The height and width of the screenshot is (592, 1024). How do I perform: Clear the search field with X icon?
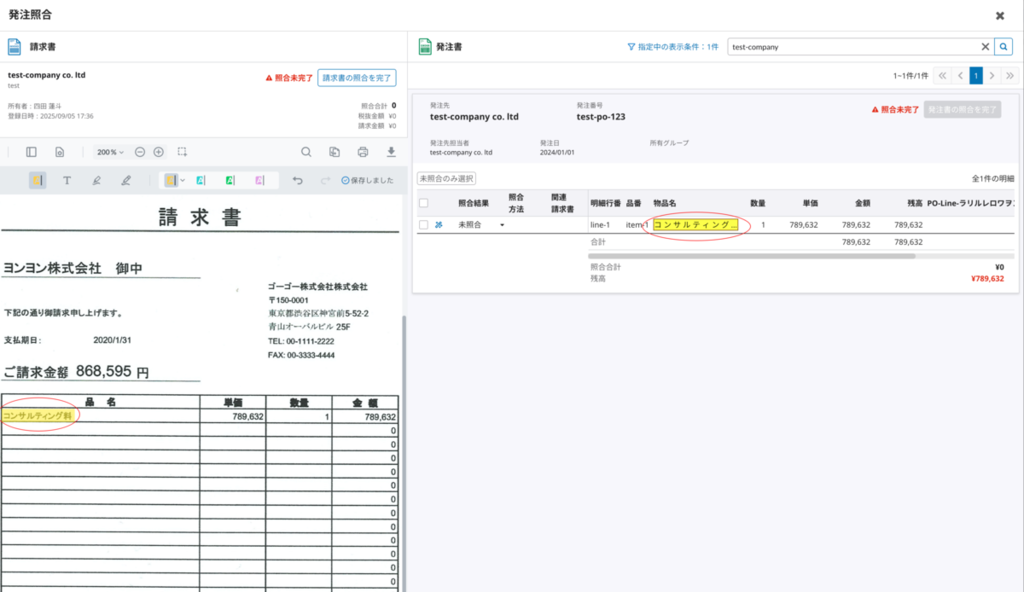985,46
